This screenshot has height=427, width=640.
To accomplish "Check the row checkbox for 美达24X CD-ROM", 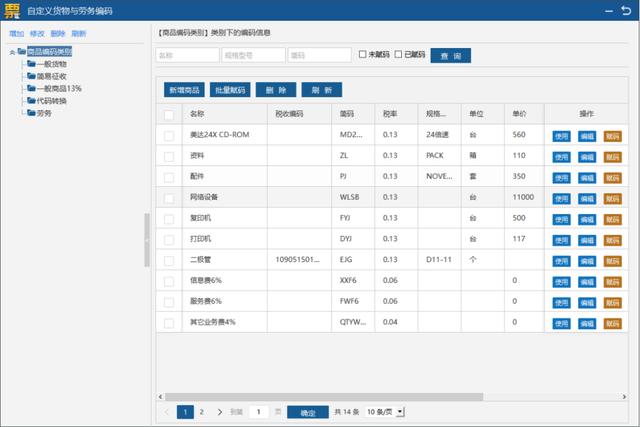I will (169, 134).
